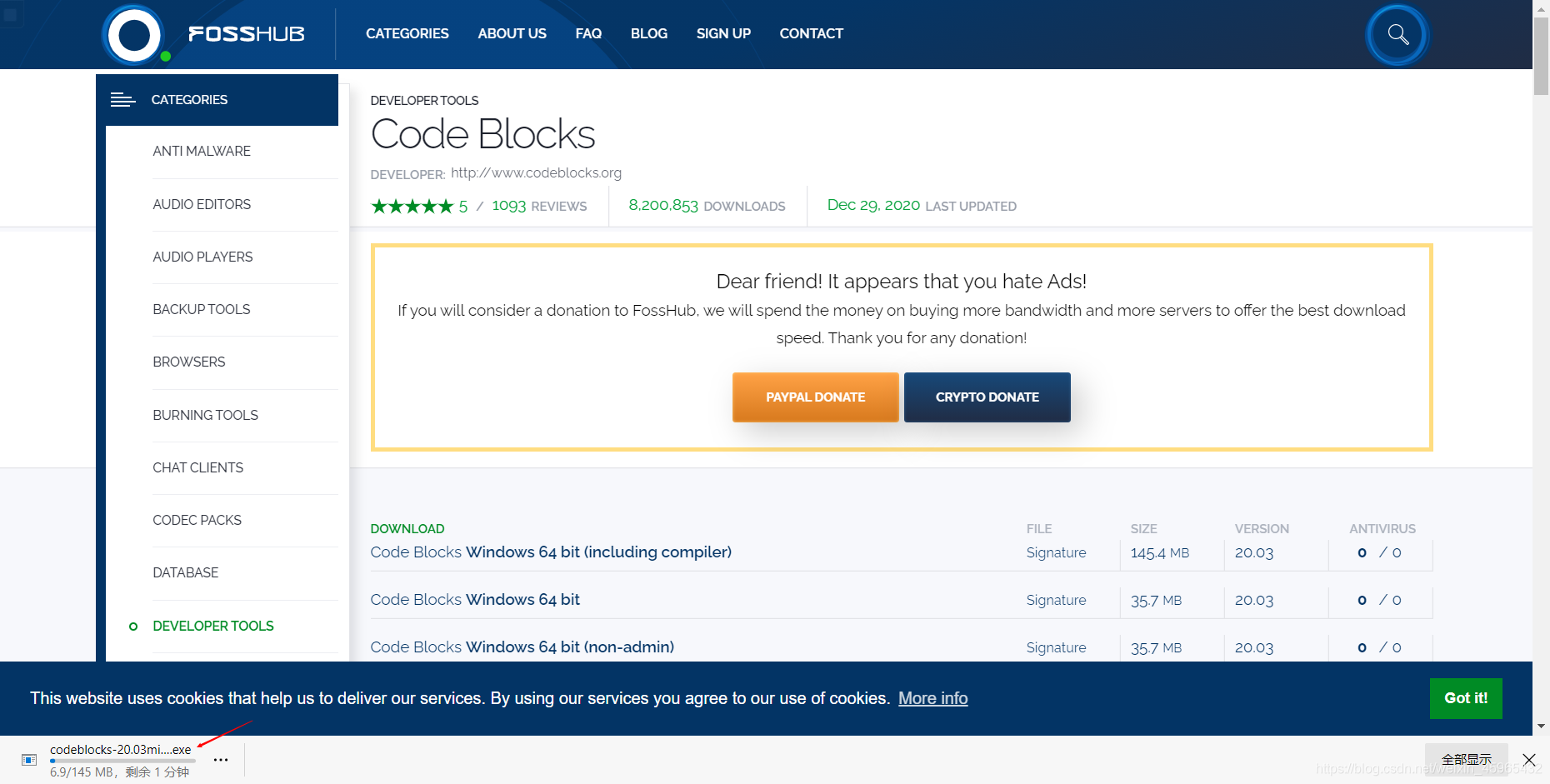The image size is (1550, 784).
Task: Click the DEVELOPER TOOLS breadcrumb above title
Action: point(424,100)
